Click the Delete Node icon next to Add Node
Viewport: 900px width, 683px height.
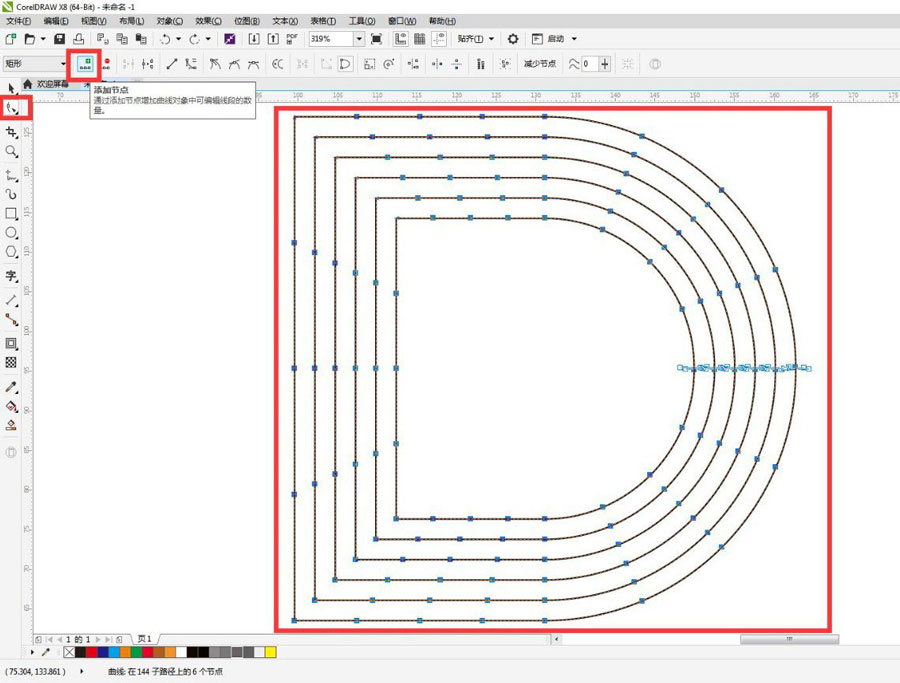[x=108, y=63]
